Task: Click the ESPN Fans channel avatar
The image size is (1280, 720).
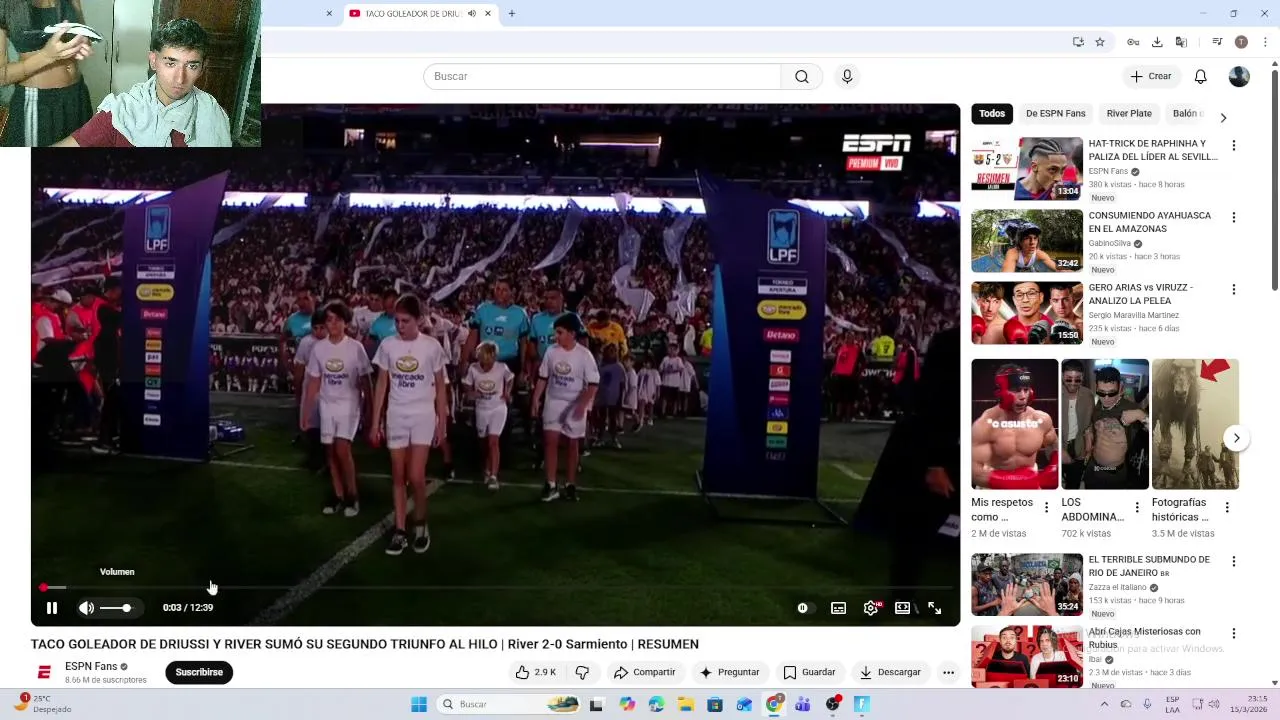Action: point(44,672)
